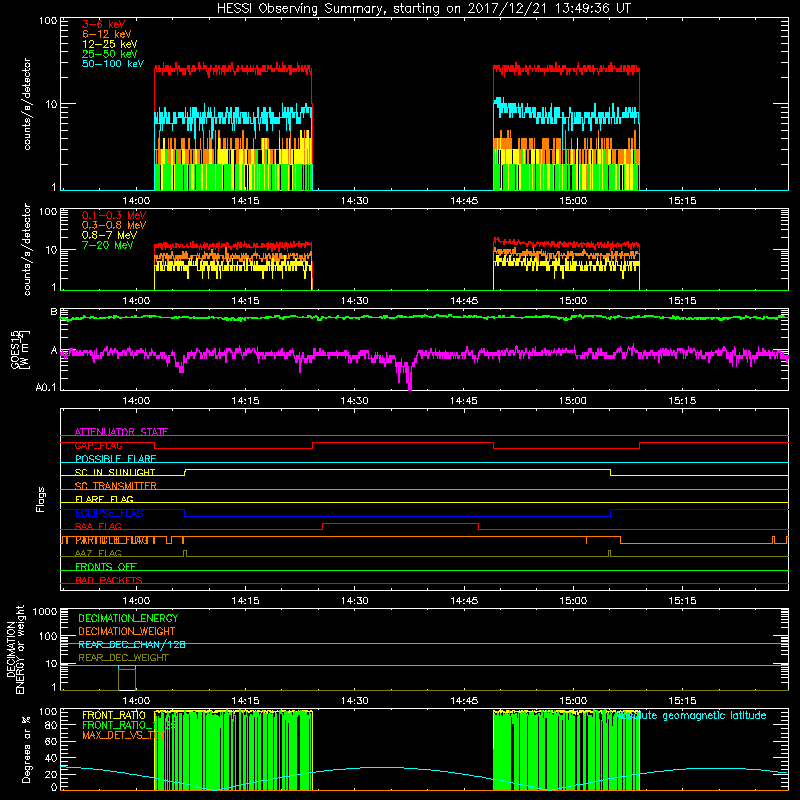Select the SAA_FLAG label

tap(98, 527)
